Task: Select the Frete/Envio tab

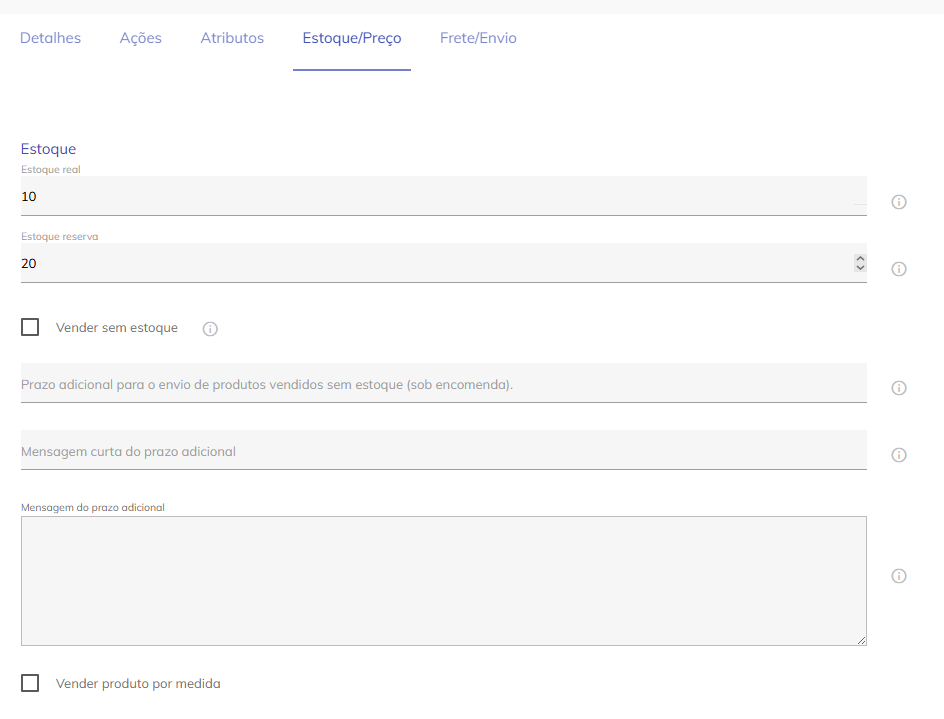Action: coord(478,38)
